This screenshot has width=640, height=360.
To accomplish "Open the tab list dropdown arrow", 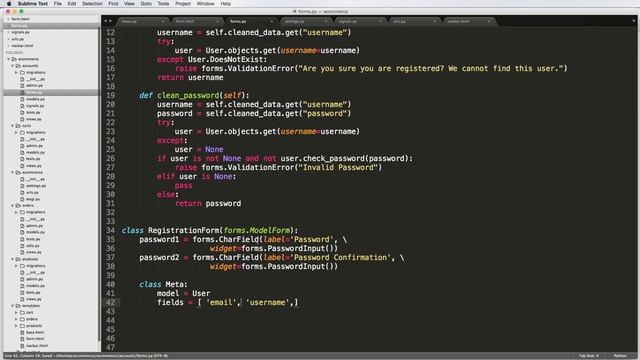I will point(634,21).
